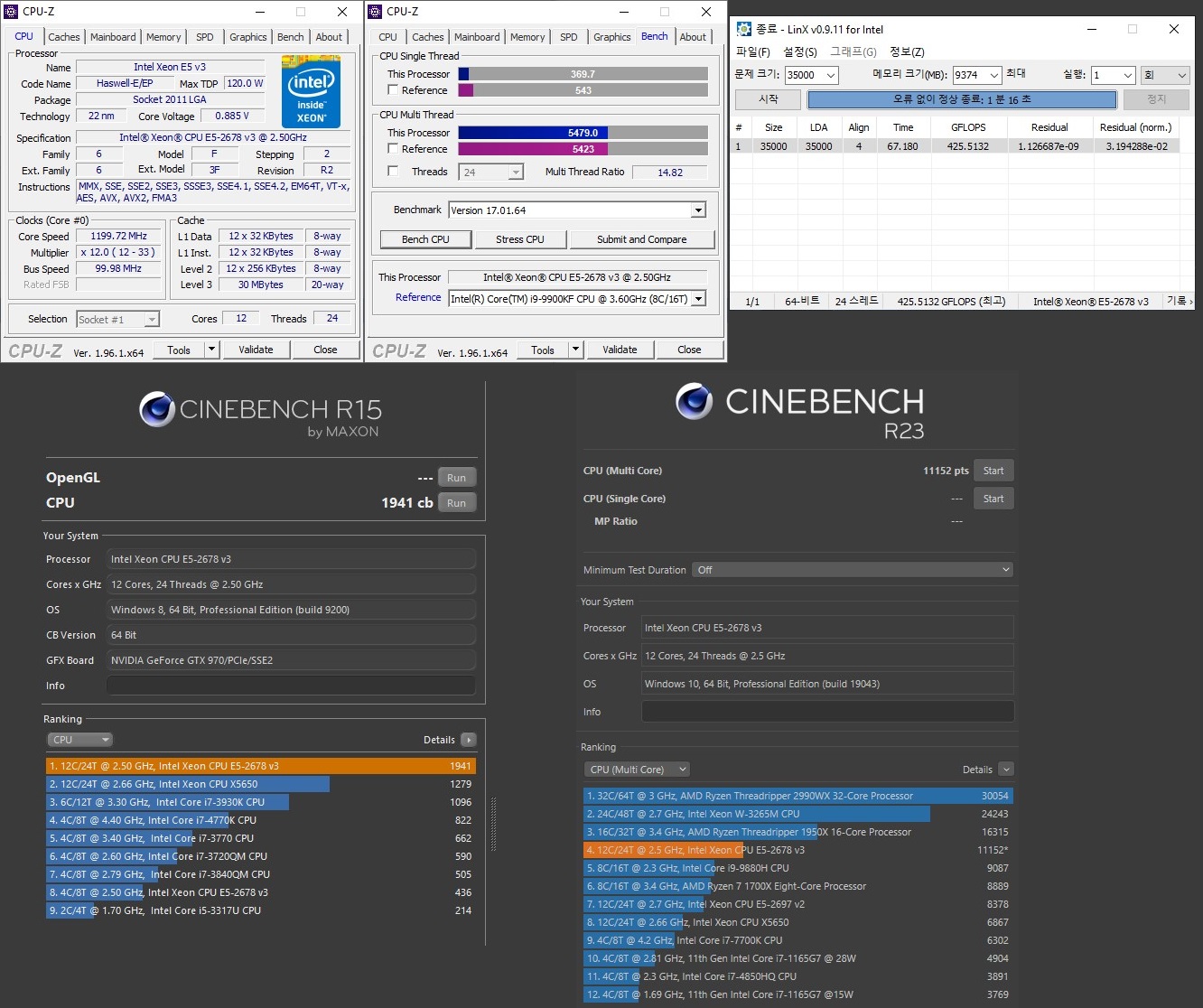Click Validate in the CPU-tab CPU-Z window
The image size is (1203, 1008).
pyautogui.click(x=256, y=350)
